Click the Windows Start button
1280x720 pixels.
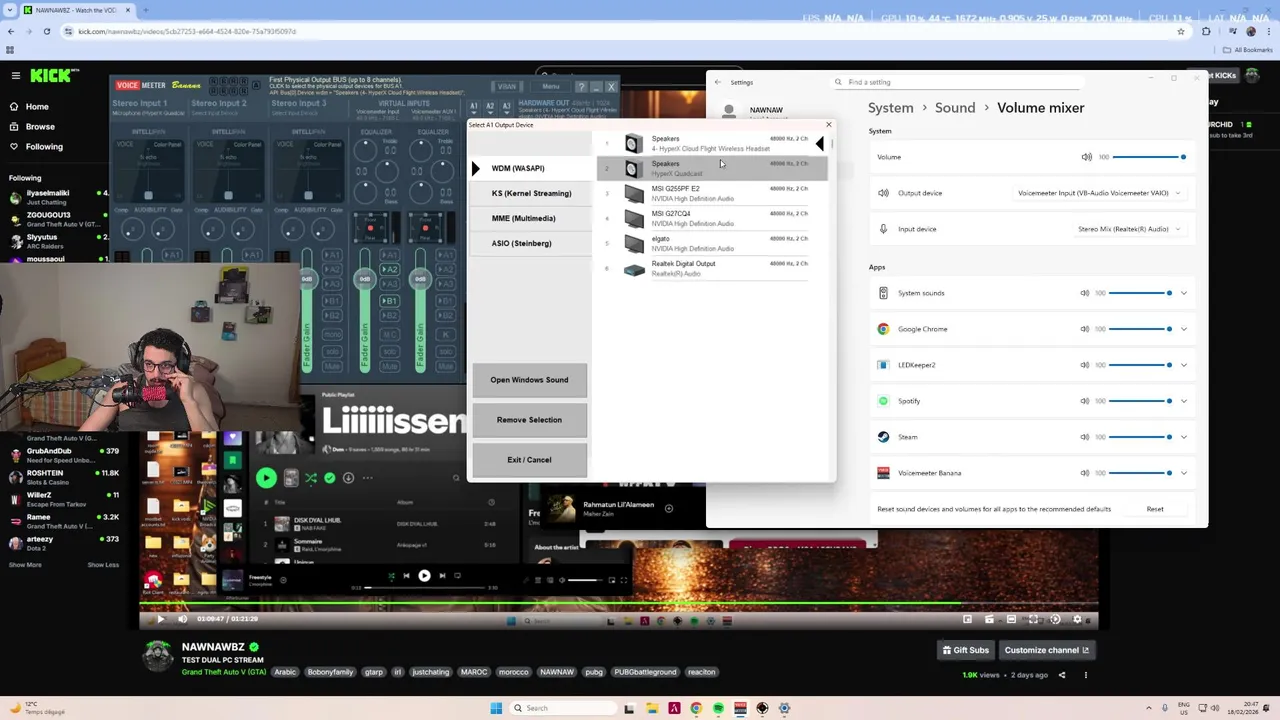pos(496,708)
